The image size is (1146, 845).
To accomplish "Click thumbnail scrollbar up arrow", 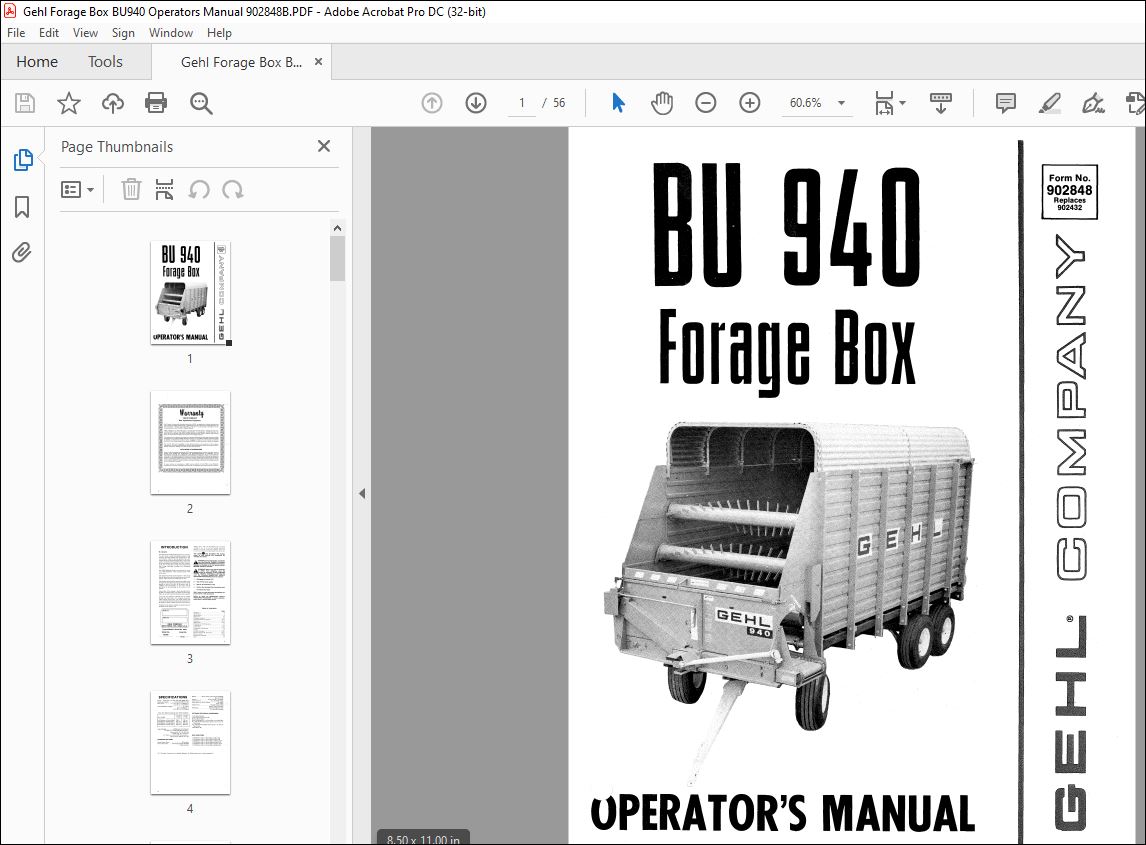I will 337,228.
